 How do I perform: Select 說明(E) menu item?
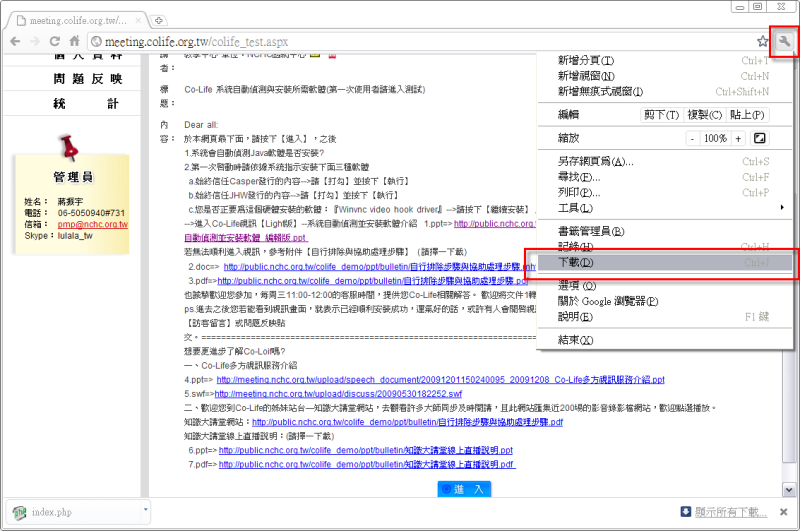[x=665, y=317]
